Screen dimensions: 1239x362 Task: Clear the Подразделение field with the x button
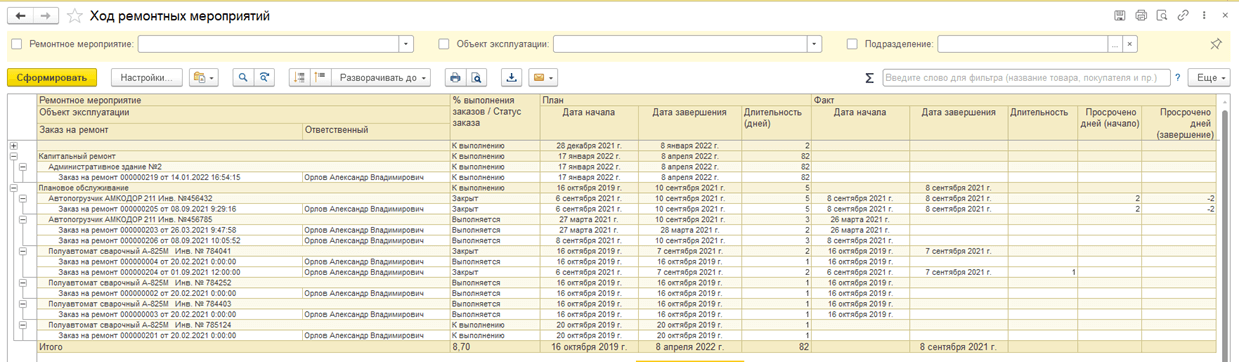(x=1130, y=44)
